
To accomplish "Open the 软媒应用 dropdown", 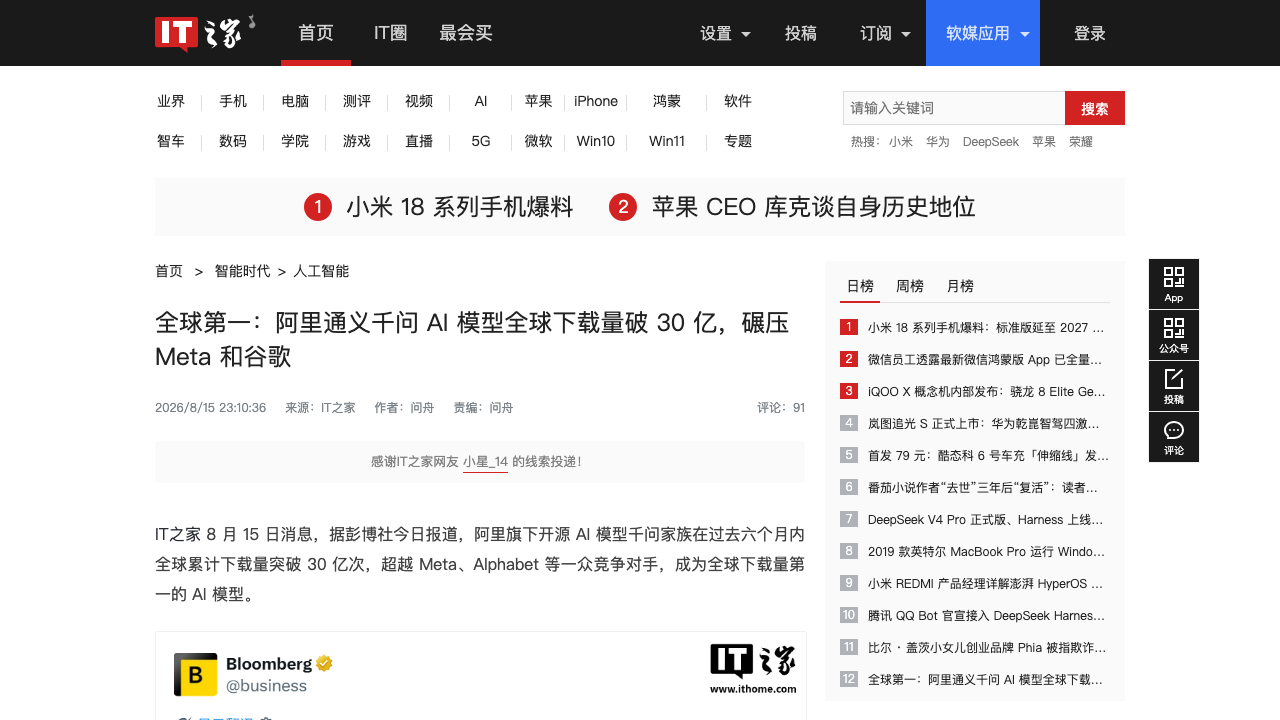I will 983,33.
